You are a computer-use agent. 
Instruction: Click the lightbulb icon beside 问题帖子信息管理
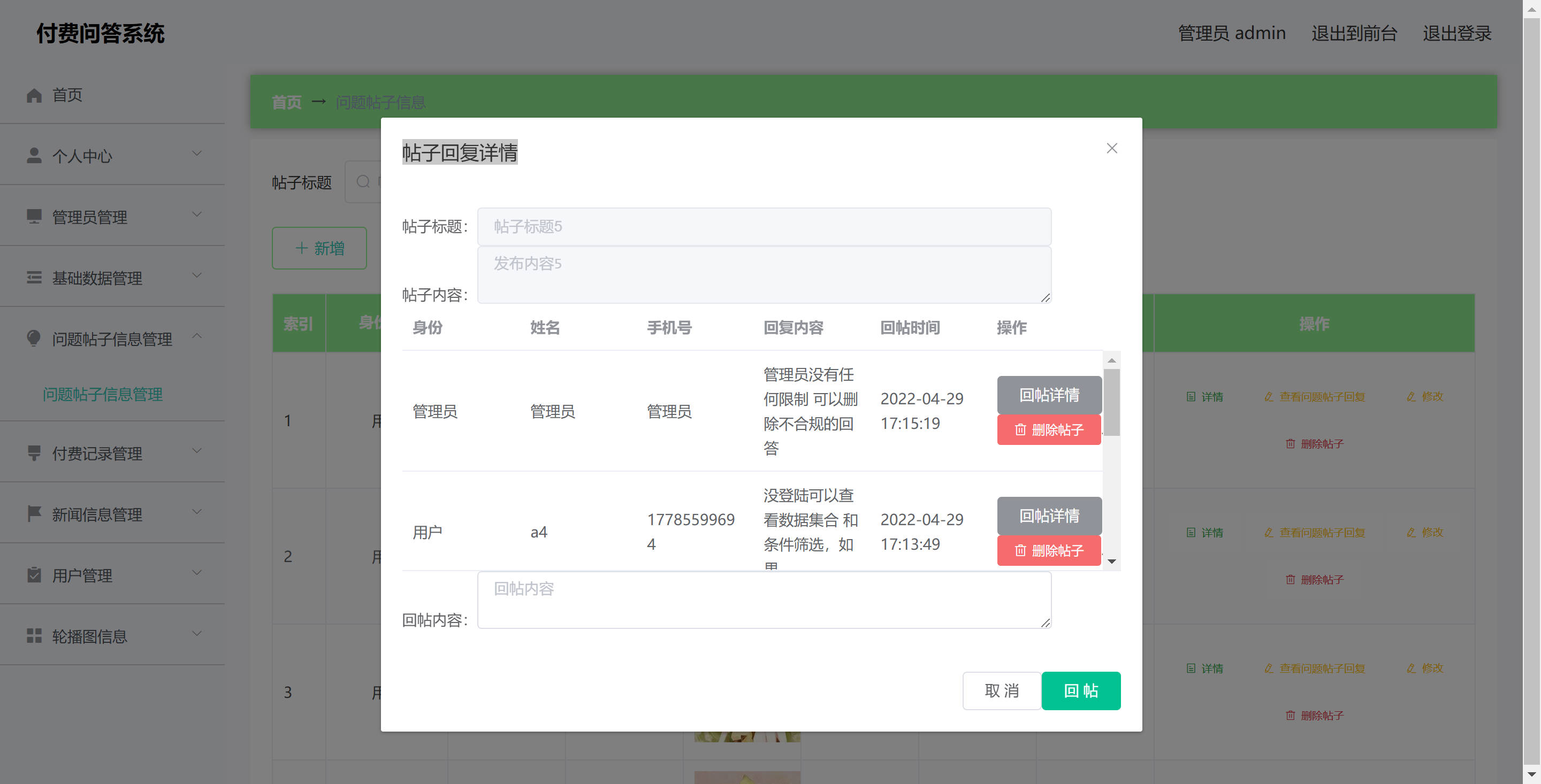coord(34,339)
